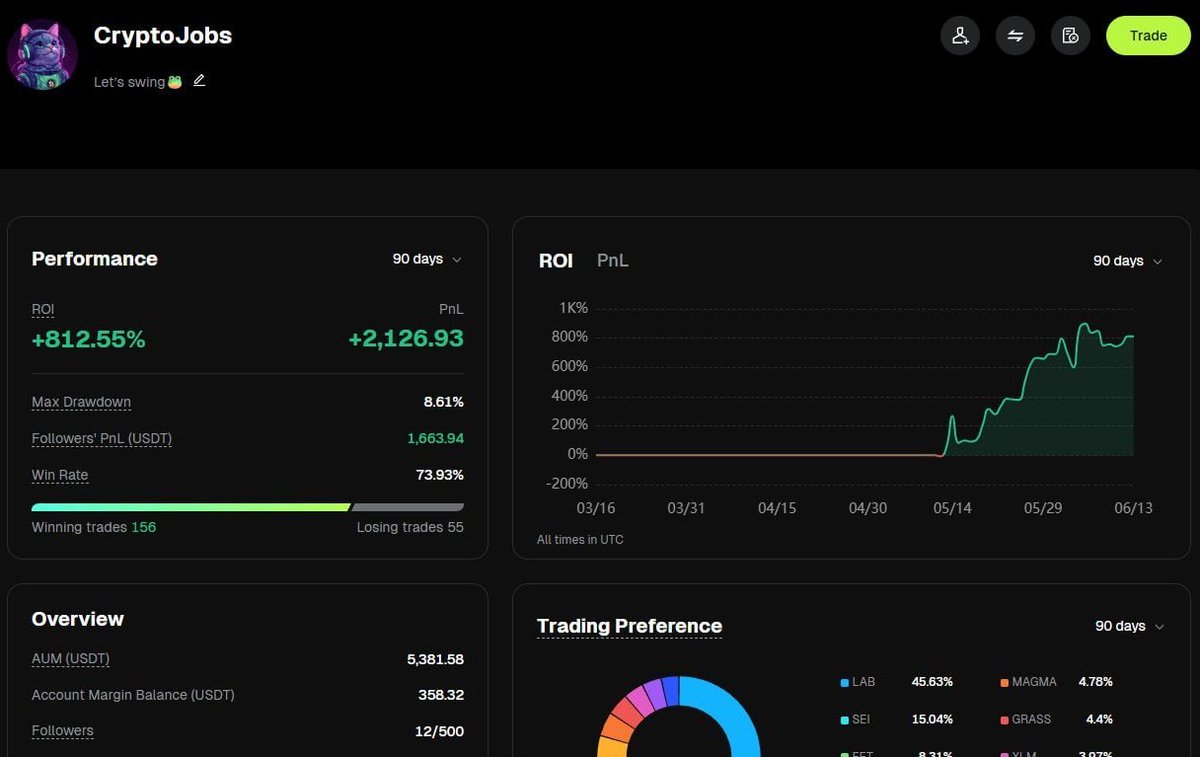1200x757 pixels.
Task: Click the CryptoJobs profile name
Action: [x=163, y=36]
